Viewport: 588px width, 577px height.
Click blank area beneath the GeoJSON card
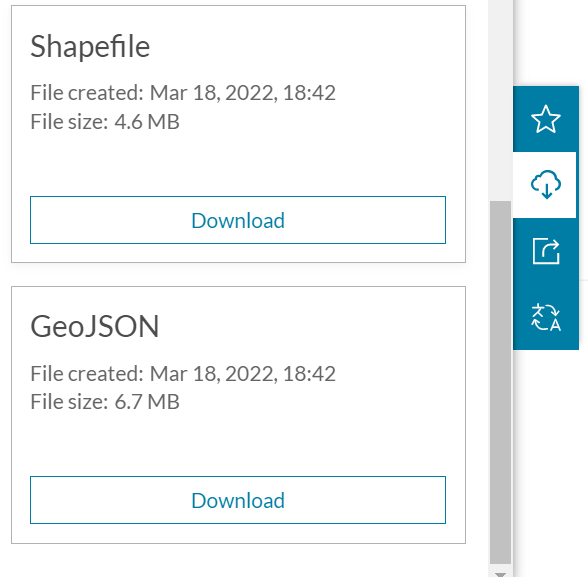[238, 561]
